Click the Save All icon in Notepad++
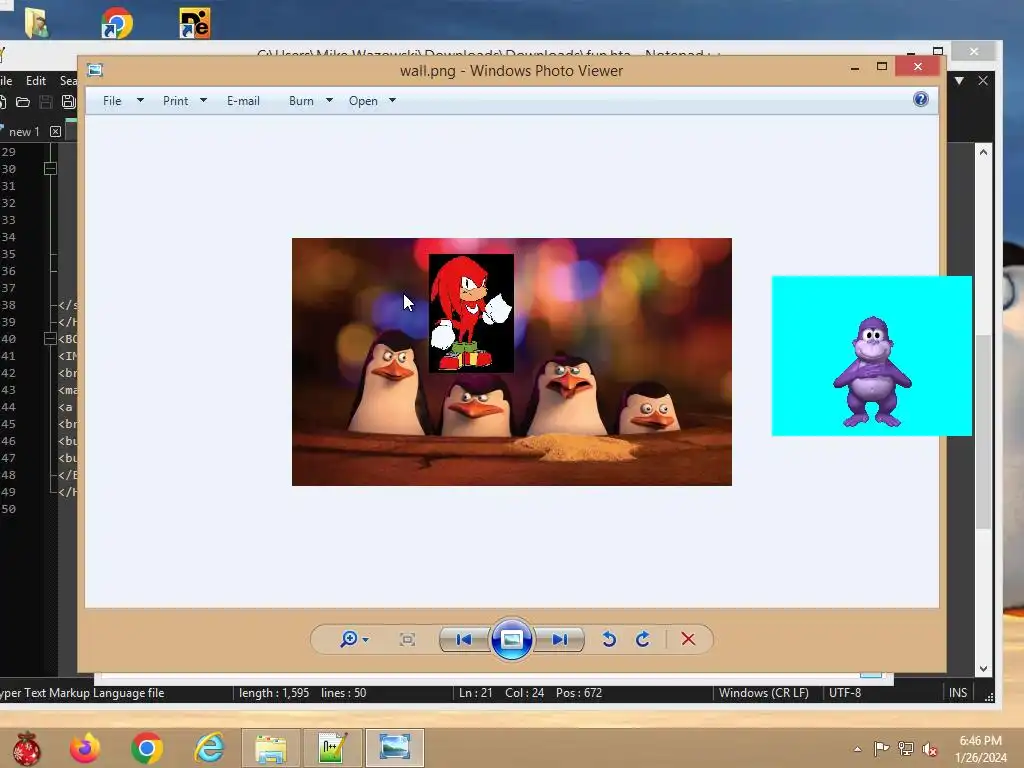The image size is (1024, 768). point(68,102)
